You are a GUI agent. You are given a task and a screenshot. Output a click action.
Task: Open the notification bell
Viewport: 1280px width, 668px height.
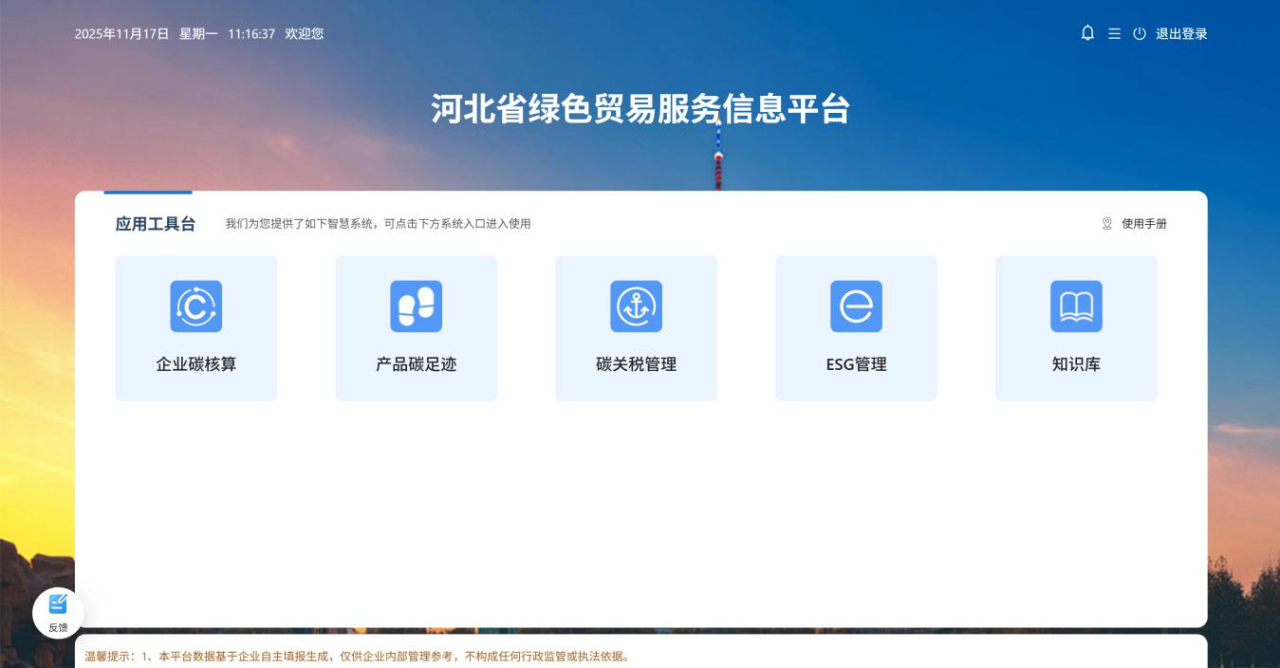tap(1087, 33)
